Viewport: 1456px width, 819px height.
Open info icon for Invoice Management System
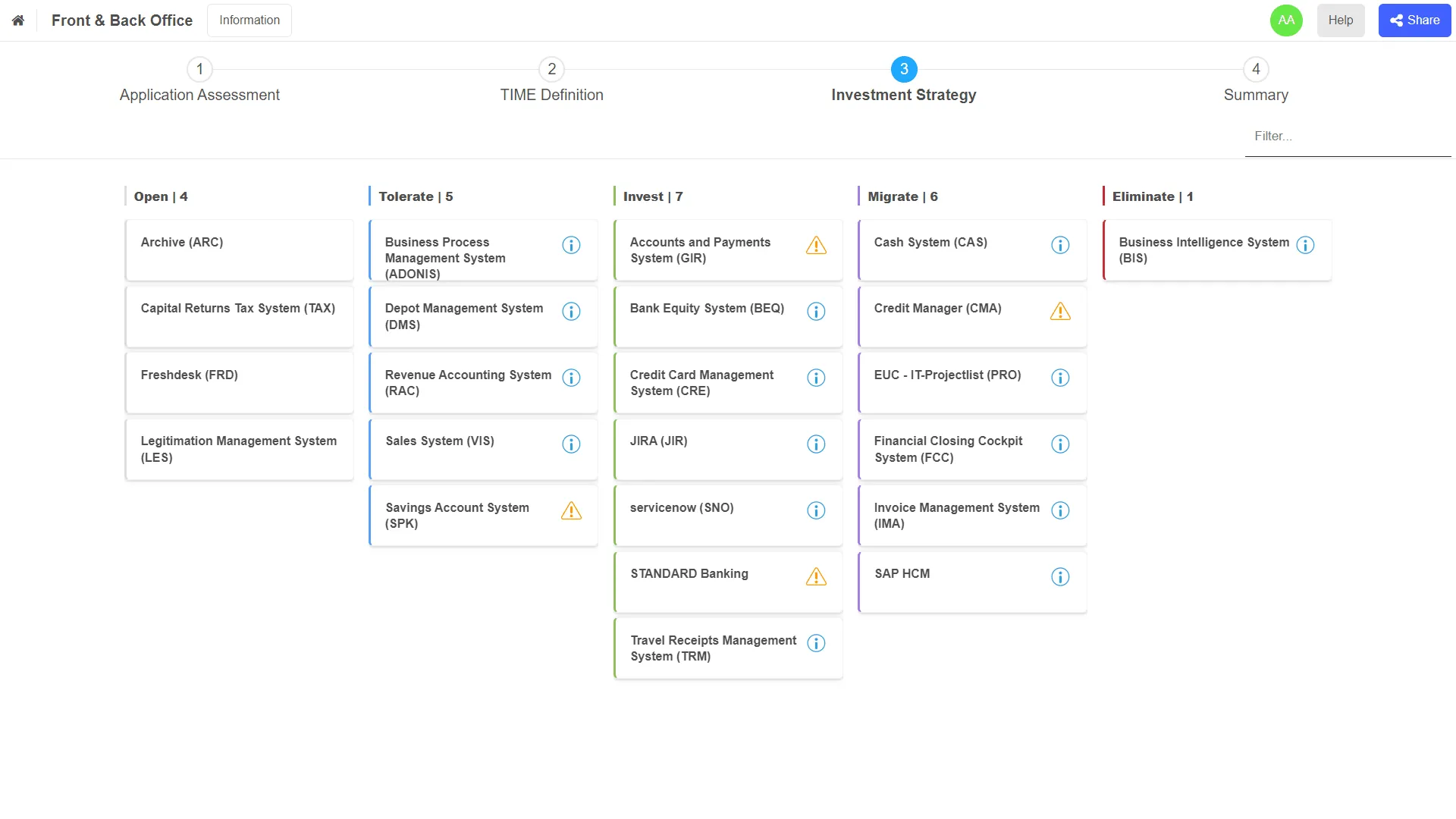(1060, 510)
